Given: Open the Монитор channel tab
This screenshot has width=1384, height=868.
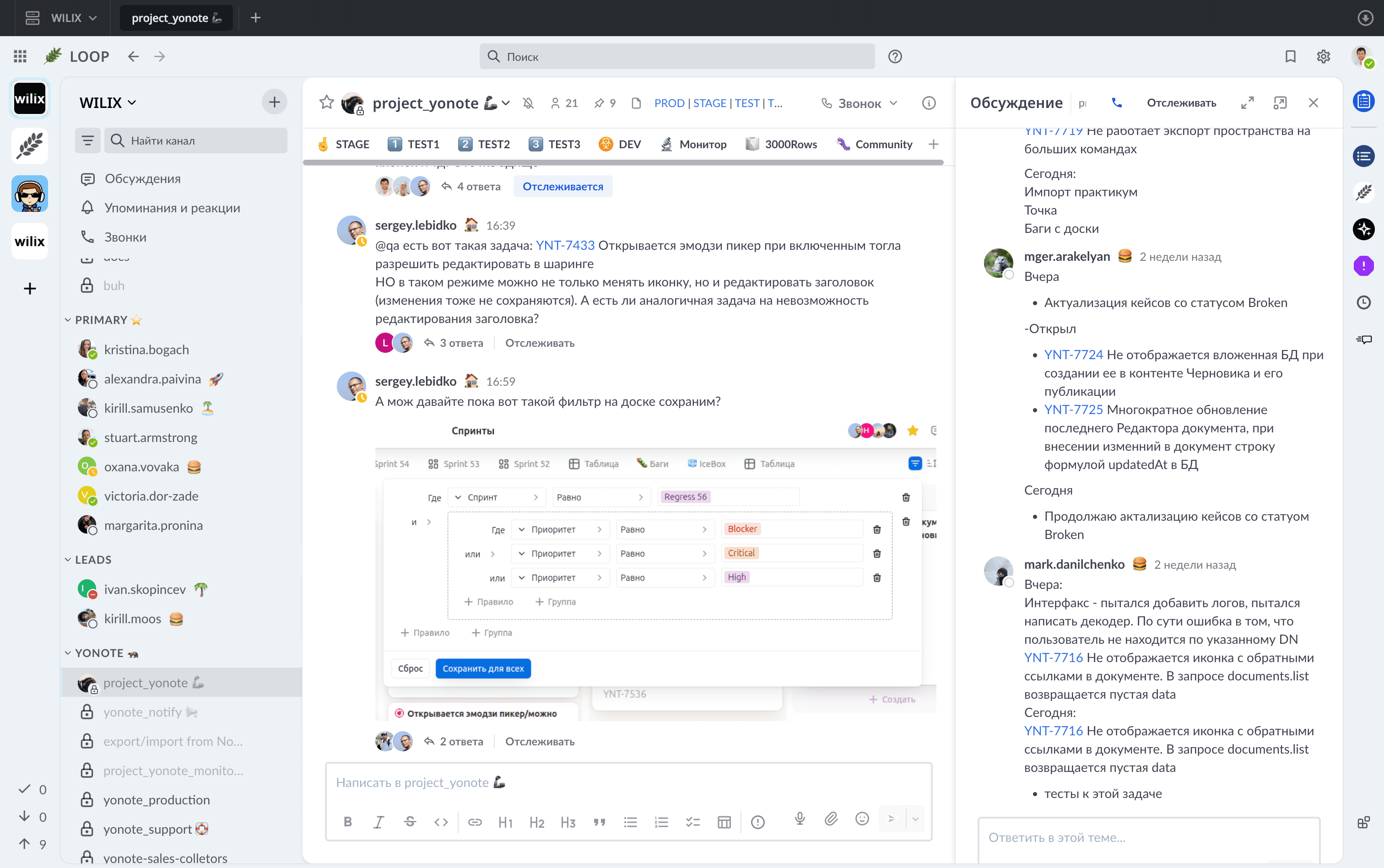Looking at the screenshot, I should [693, 144].
